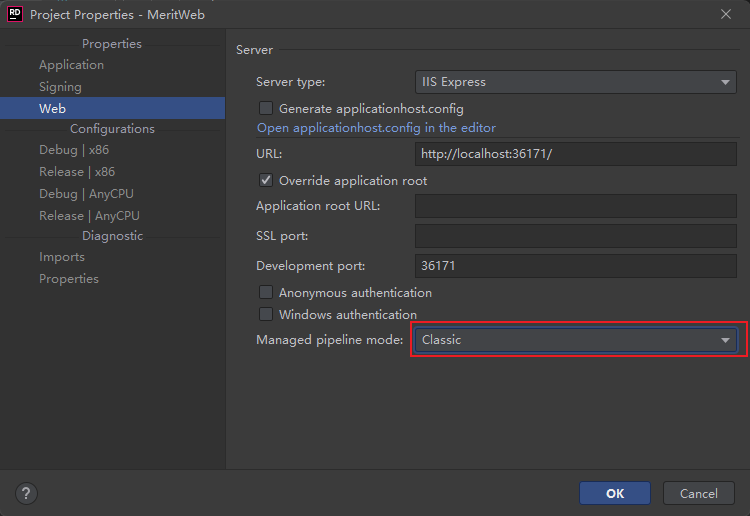The width and height of the screenshot is (750, 516).
Task: Select the Application properties page
Action: 71,65
